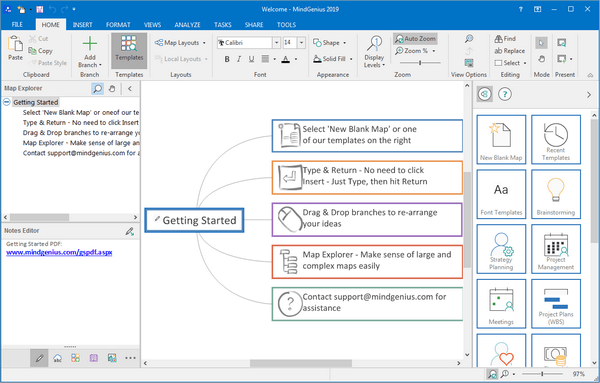Select the New Blank Map template

501,140
